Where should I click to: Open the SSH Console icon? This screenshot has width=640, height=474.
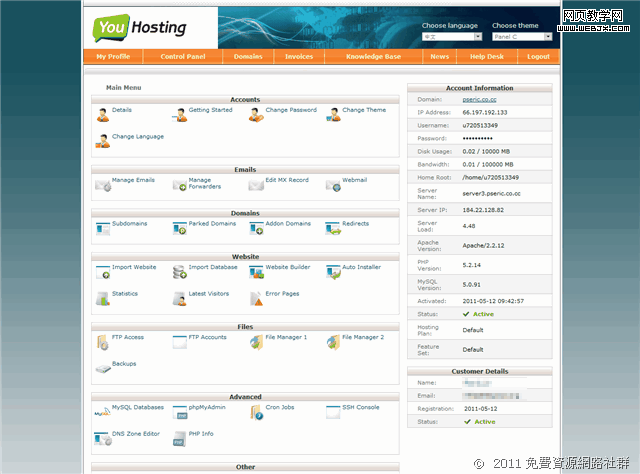[333, 412]
